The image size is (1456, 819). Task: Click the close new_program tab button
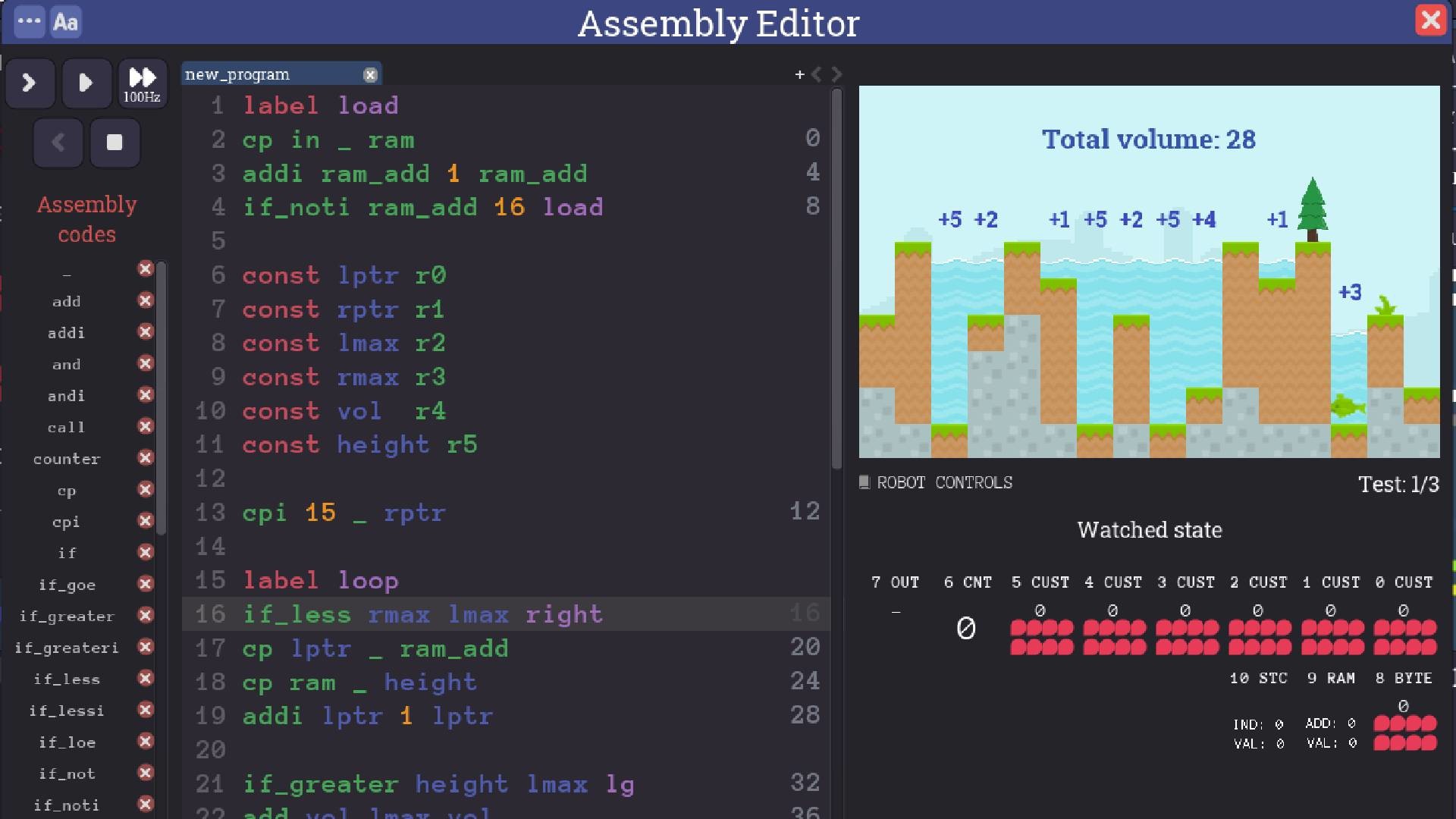pyautogui.click(x=370, y=73)
